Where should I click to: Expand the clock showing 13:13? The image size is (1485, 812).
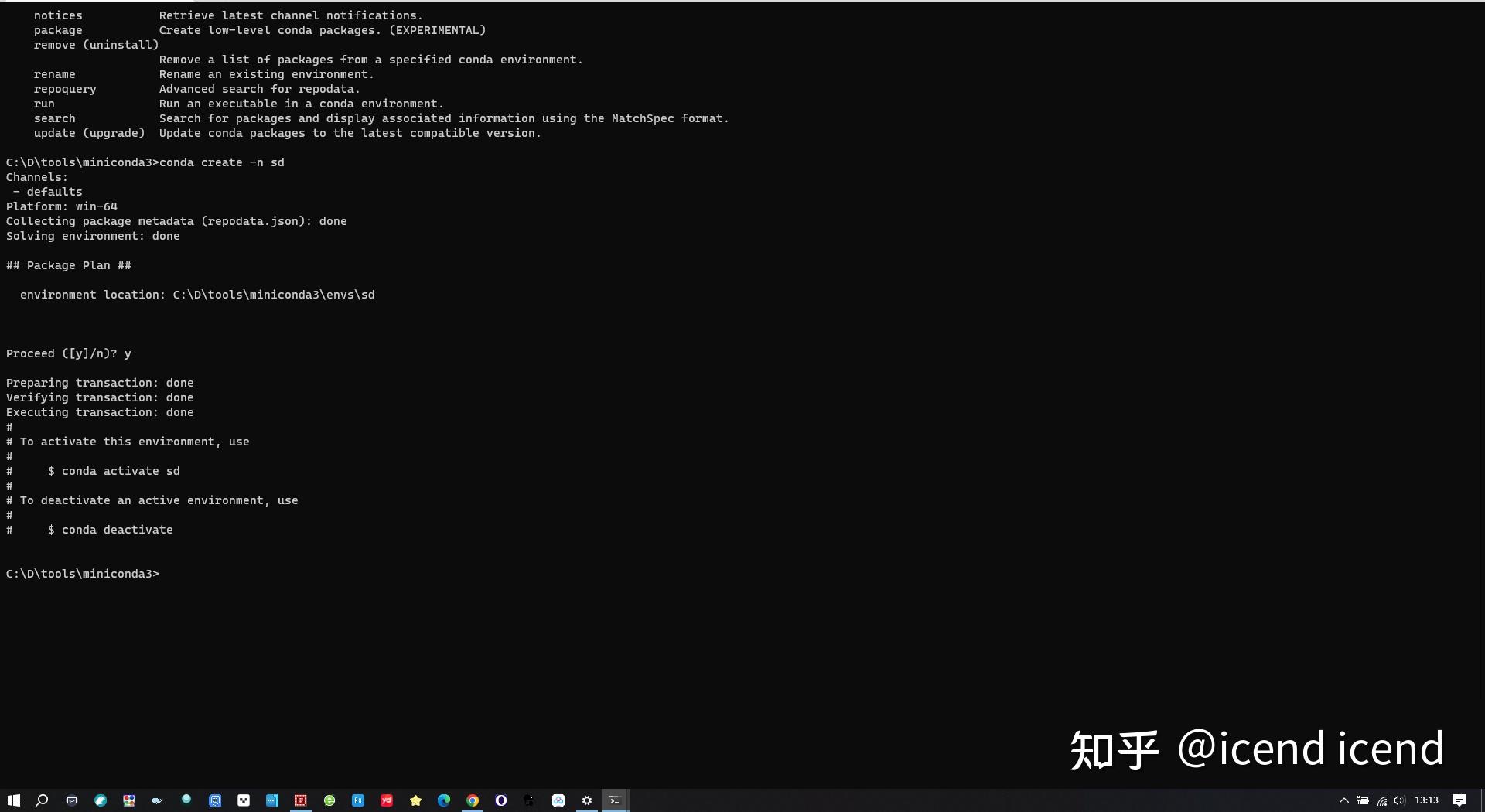(1428, 800)
